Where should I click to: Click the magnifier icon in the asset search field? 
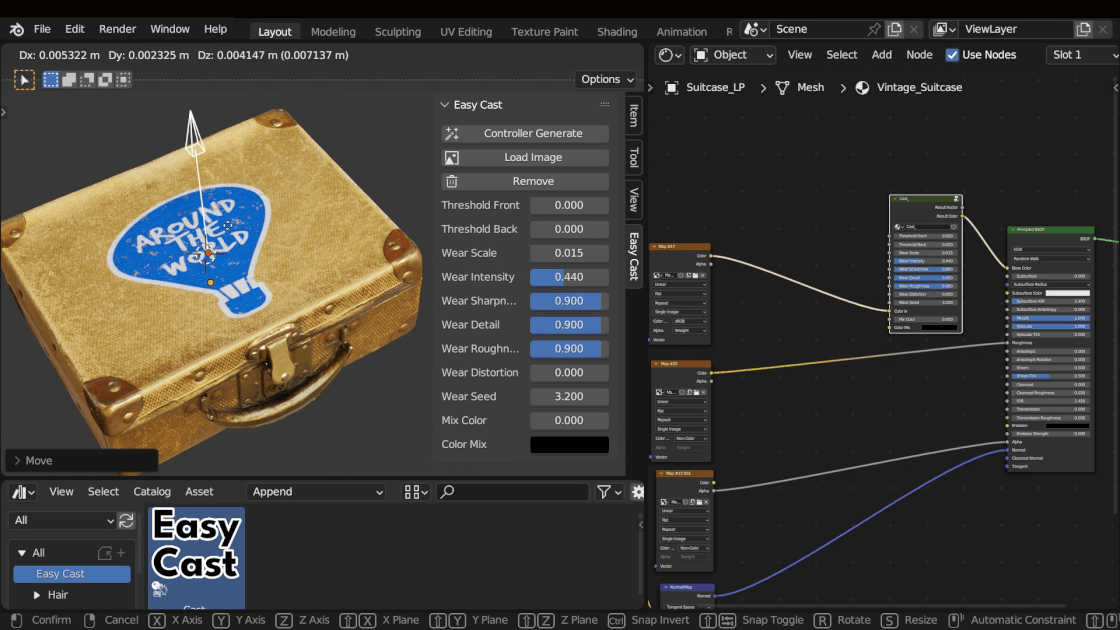coord(447,491)
